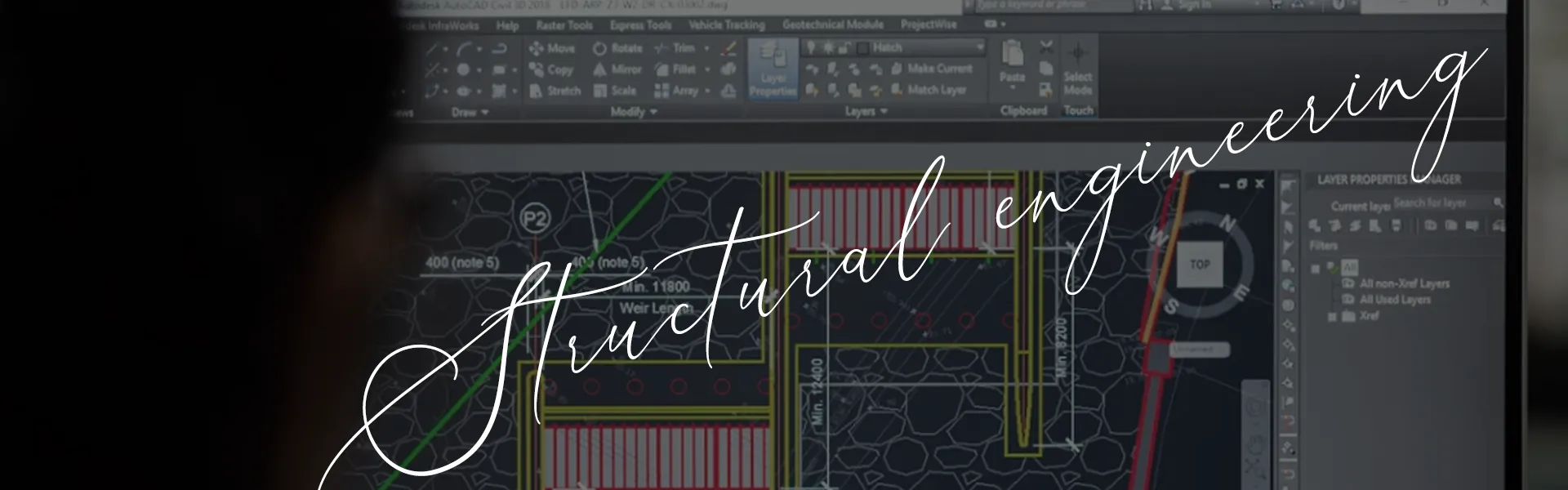The image size is (1568, 490).
Task: Collapse the All filter tree node
Action: tap(1315, 268)
